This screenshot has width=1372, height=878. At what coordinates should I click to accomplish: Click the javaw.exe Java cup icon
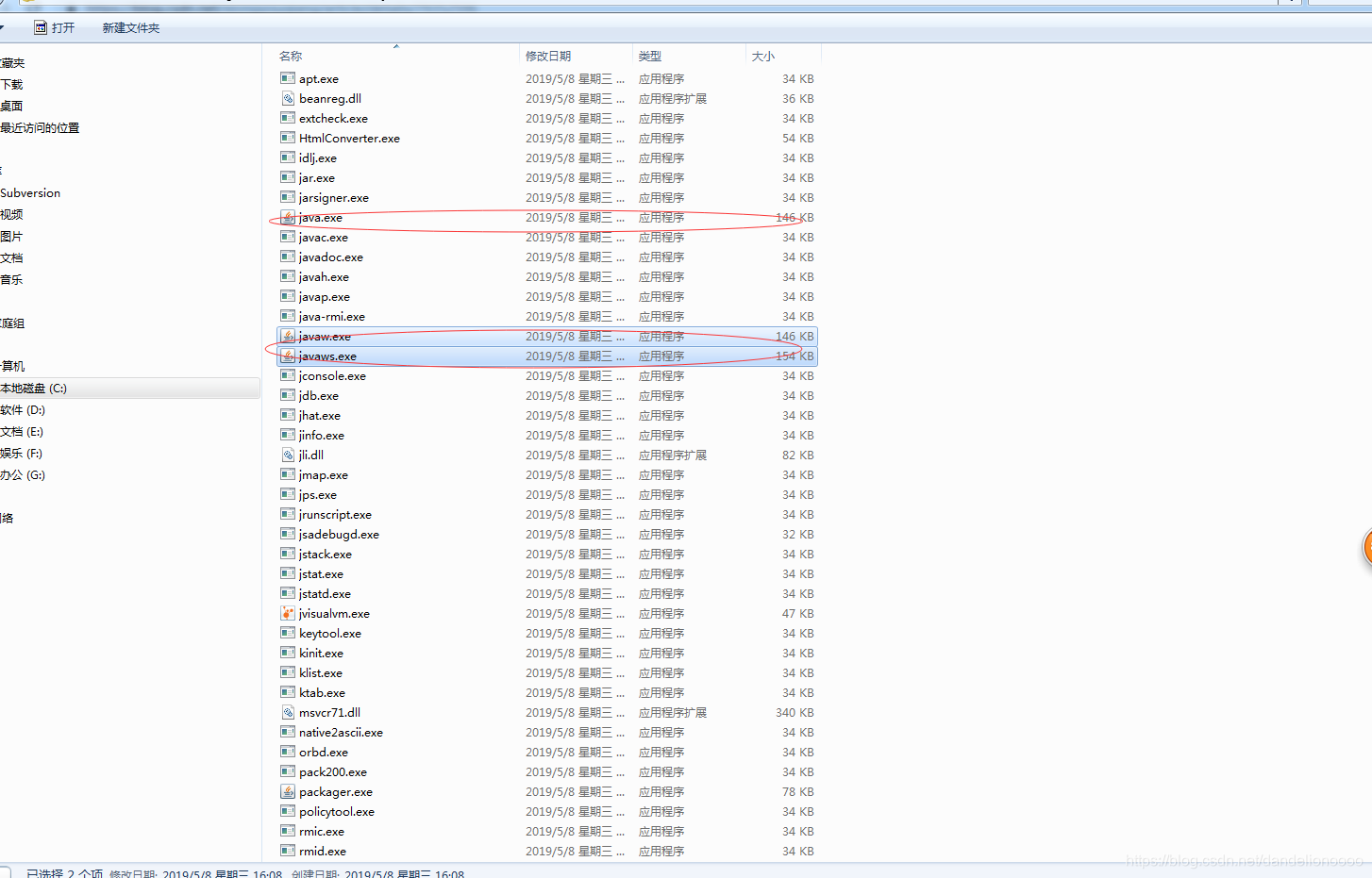[x=288, y=336]
